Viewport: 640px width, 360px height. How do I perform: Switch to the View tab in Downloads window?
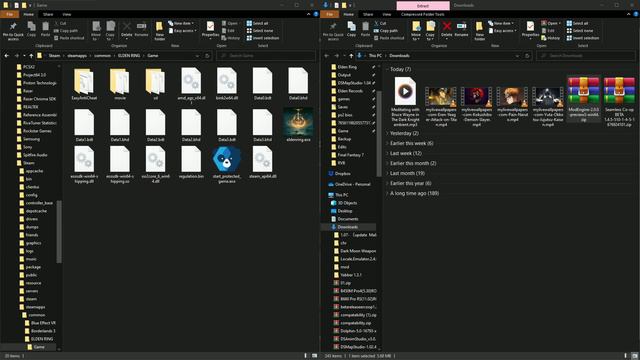(x=387, y=14)
